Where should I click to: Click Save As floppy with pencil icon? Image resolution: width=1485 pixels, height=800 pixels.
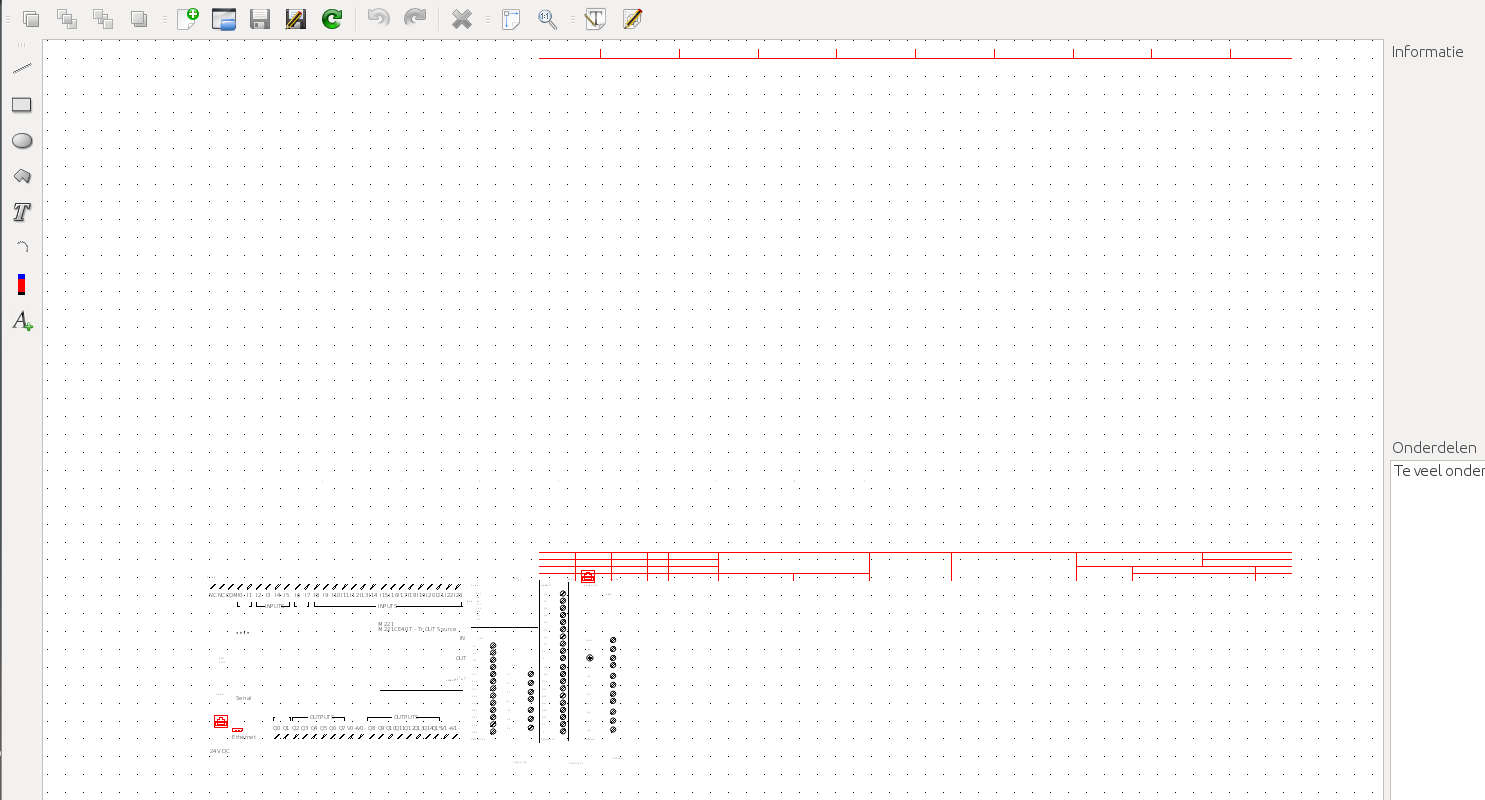pyautogui.click(x=296, y=18)
